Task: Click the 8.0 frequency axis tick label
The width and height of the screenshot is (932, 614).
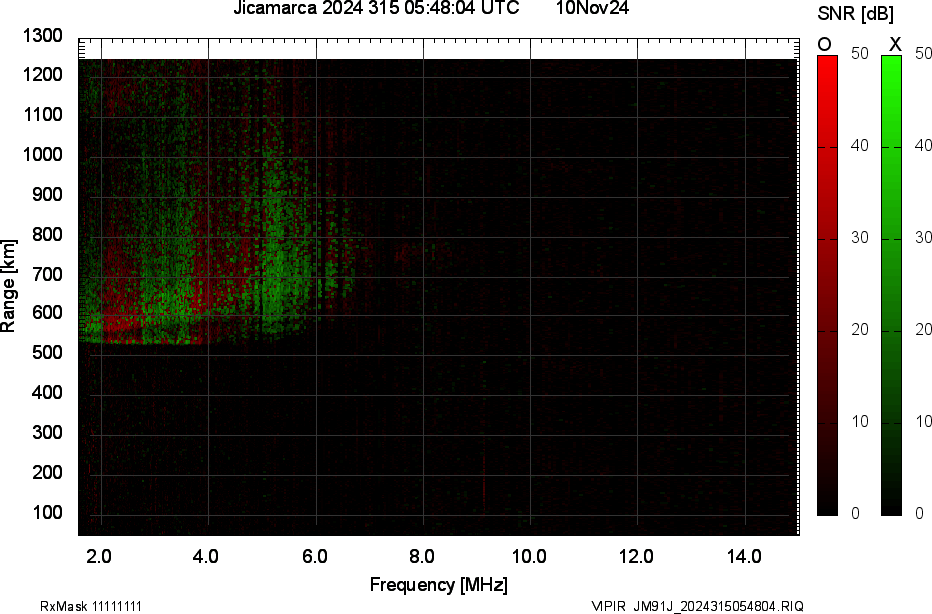Action: point(422,556)
